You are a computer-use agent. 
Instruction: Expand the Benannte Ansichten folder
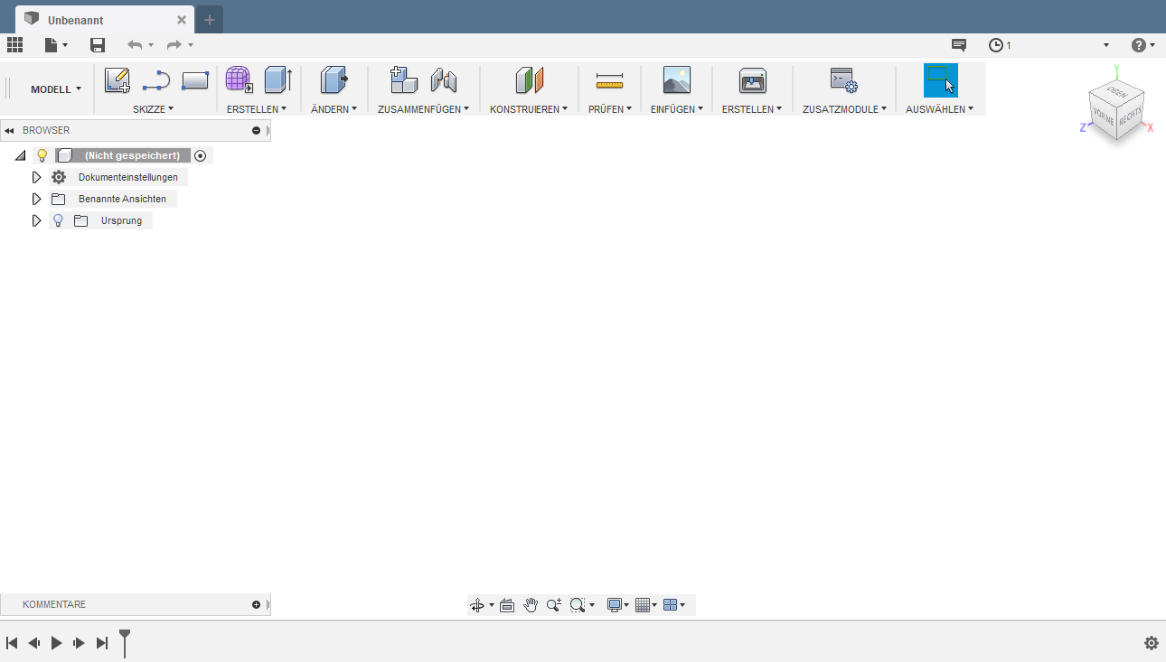[36, 199]
